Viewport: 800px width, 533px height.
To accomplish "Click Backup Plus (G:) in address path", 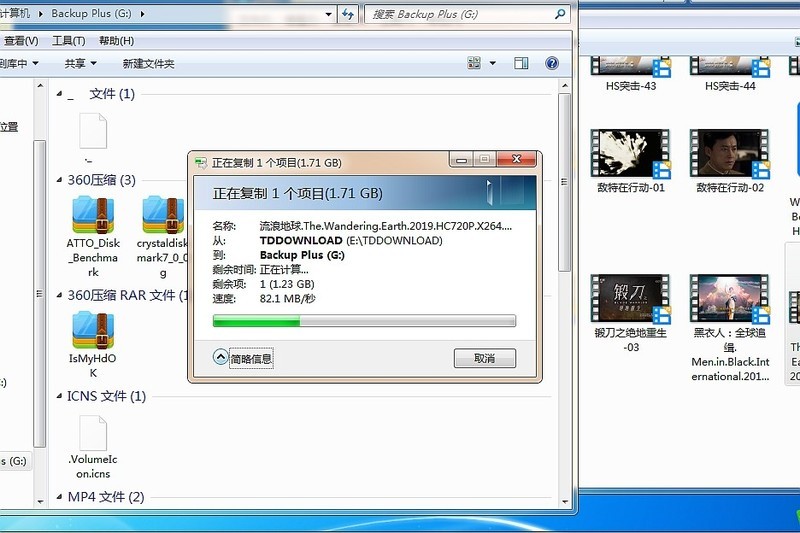I will point(91,14).
